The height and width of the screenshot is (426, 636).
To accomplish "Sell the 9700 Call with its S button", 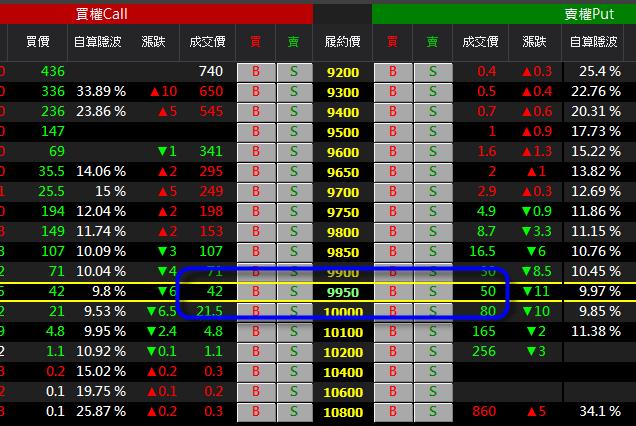I will [x=294, y=192].
